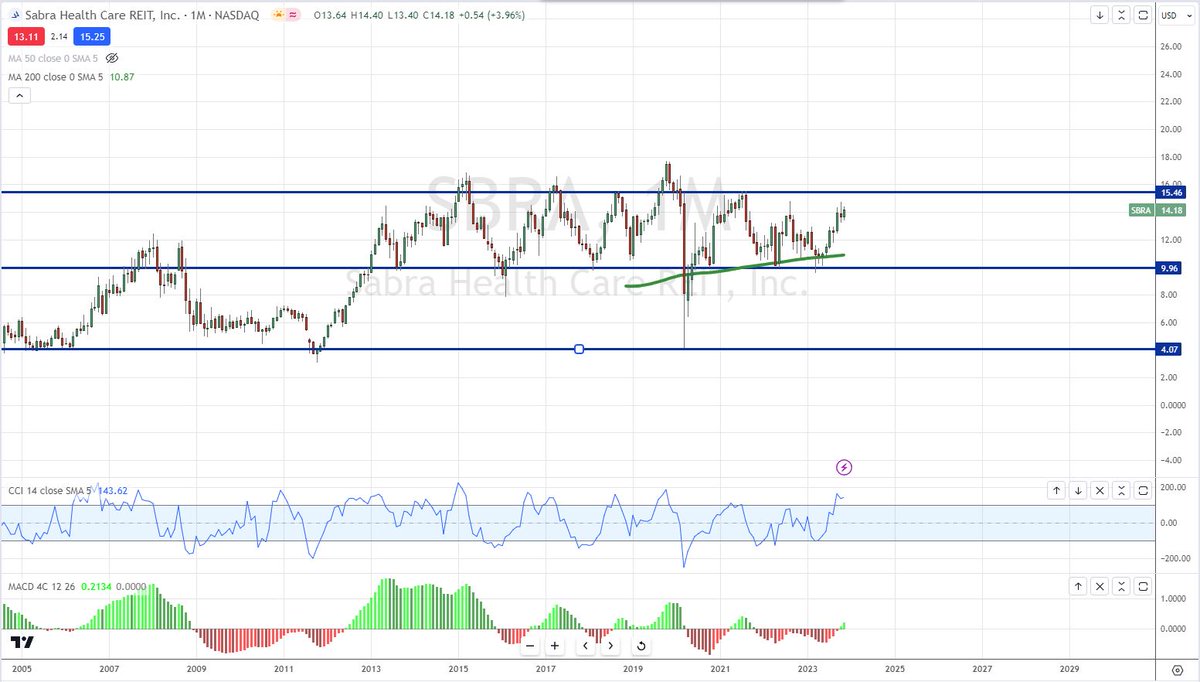Click the SBRA 14.18 current price label
Screen dimensions: 1200x682
coord(1156,210)
